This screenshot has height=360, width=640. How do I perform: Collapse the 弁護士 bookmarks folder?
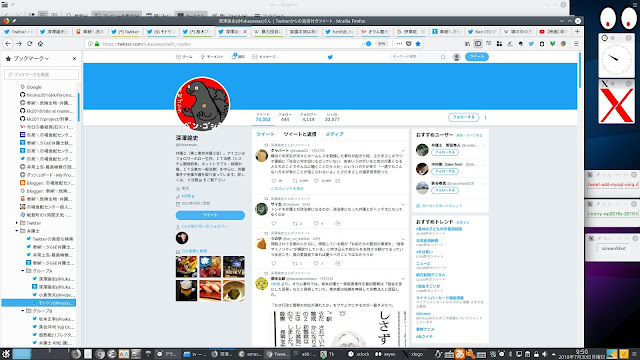click(17, 231)
